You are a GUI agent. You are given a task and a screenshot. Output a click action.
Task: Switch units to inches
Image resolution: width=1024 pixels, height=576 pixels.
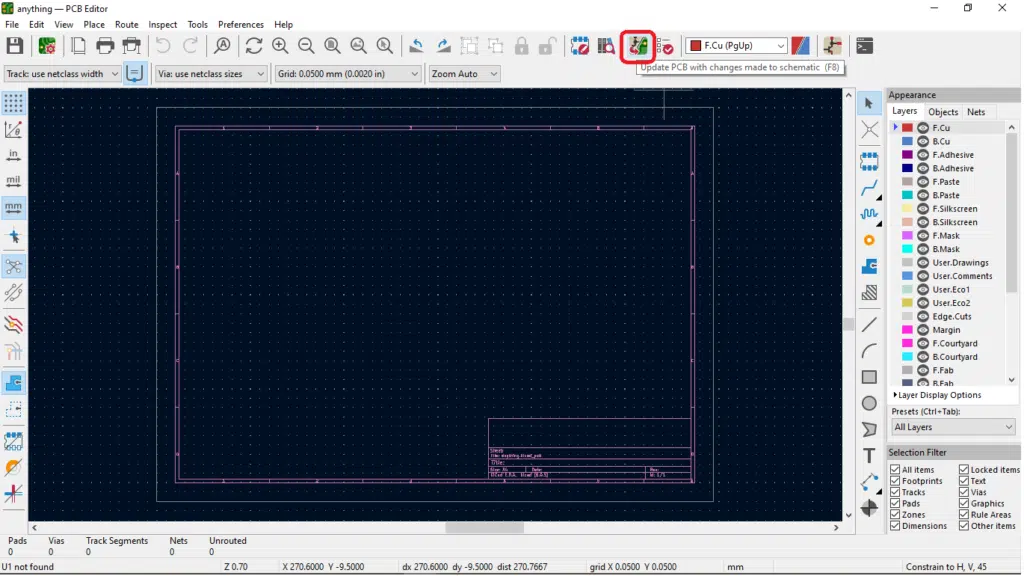(x=13, y=155)
